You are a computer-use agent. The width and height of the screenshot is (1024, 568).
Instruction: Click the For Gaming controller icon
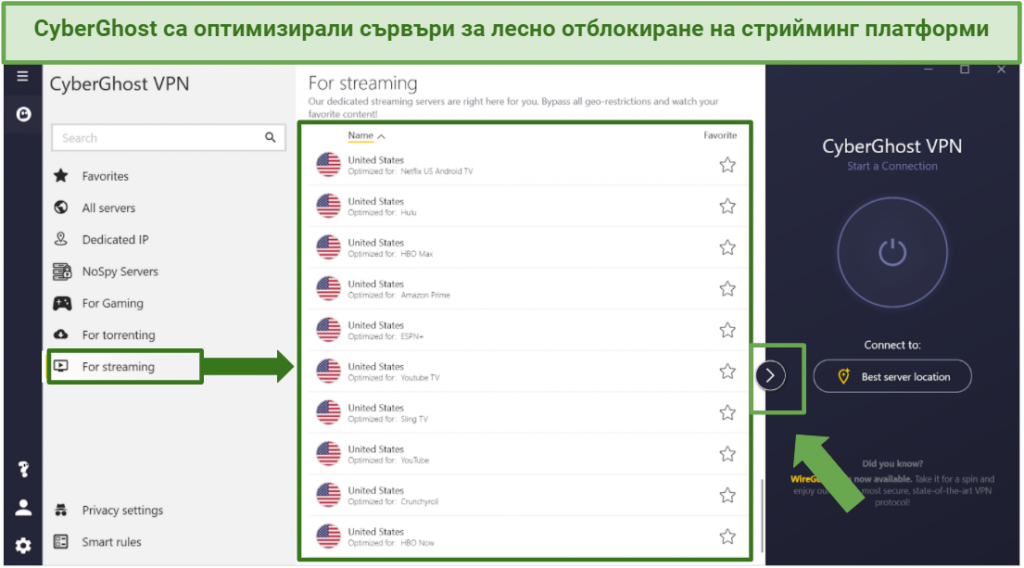pos(62,303)
